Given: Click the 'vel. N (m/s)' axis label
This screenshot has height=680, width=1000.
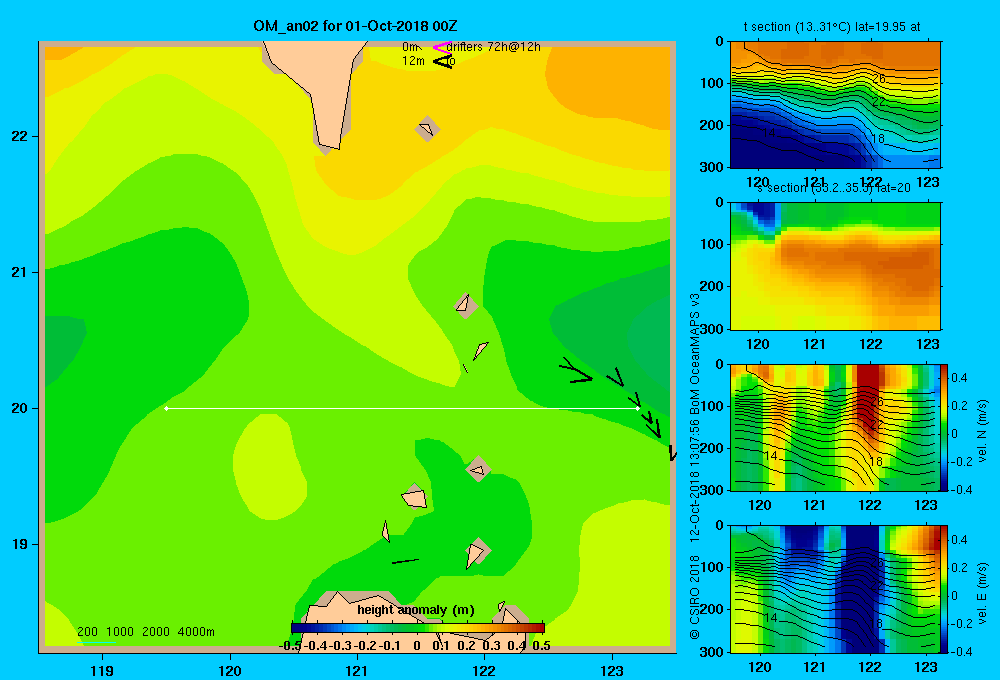Looking at the screenshot, I should 982,431.
